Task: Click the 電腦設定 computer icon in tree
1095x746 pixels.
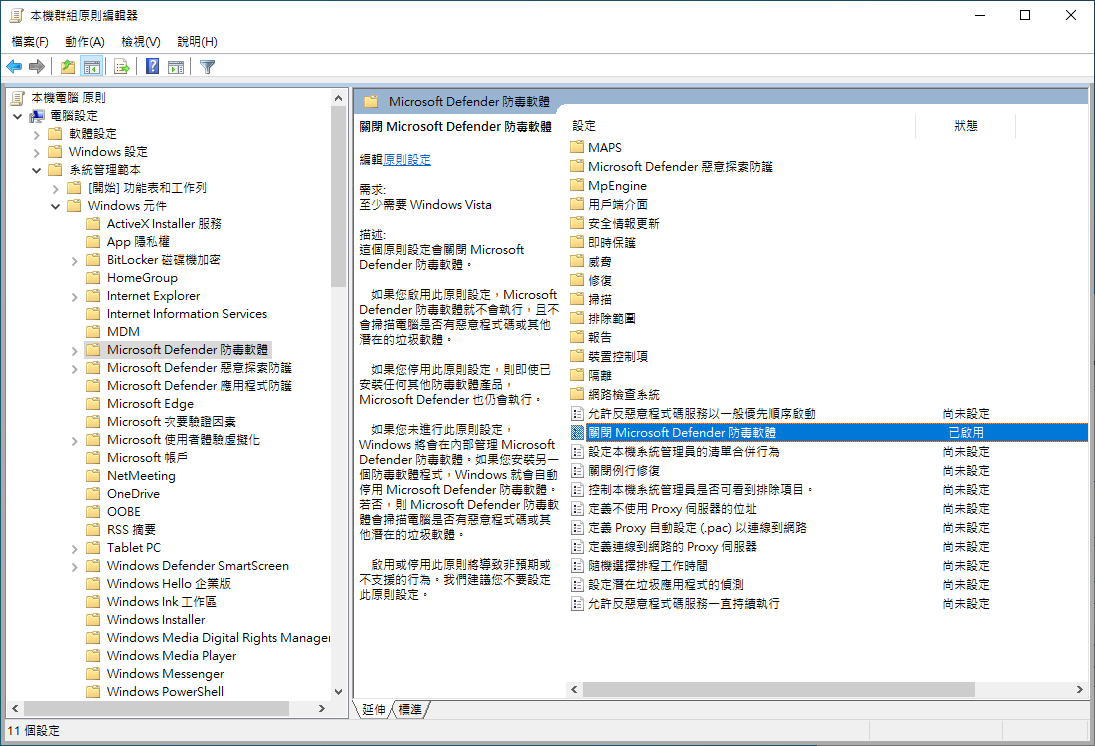Action: click(37, 115)
